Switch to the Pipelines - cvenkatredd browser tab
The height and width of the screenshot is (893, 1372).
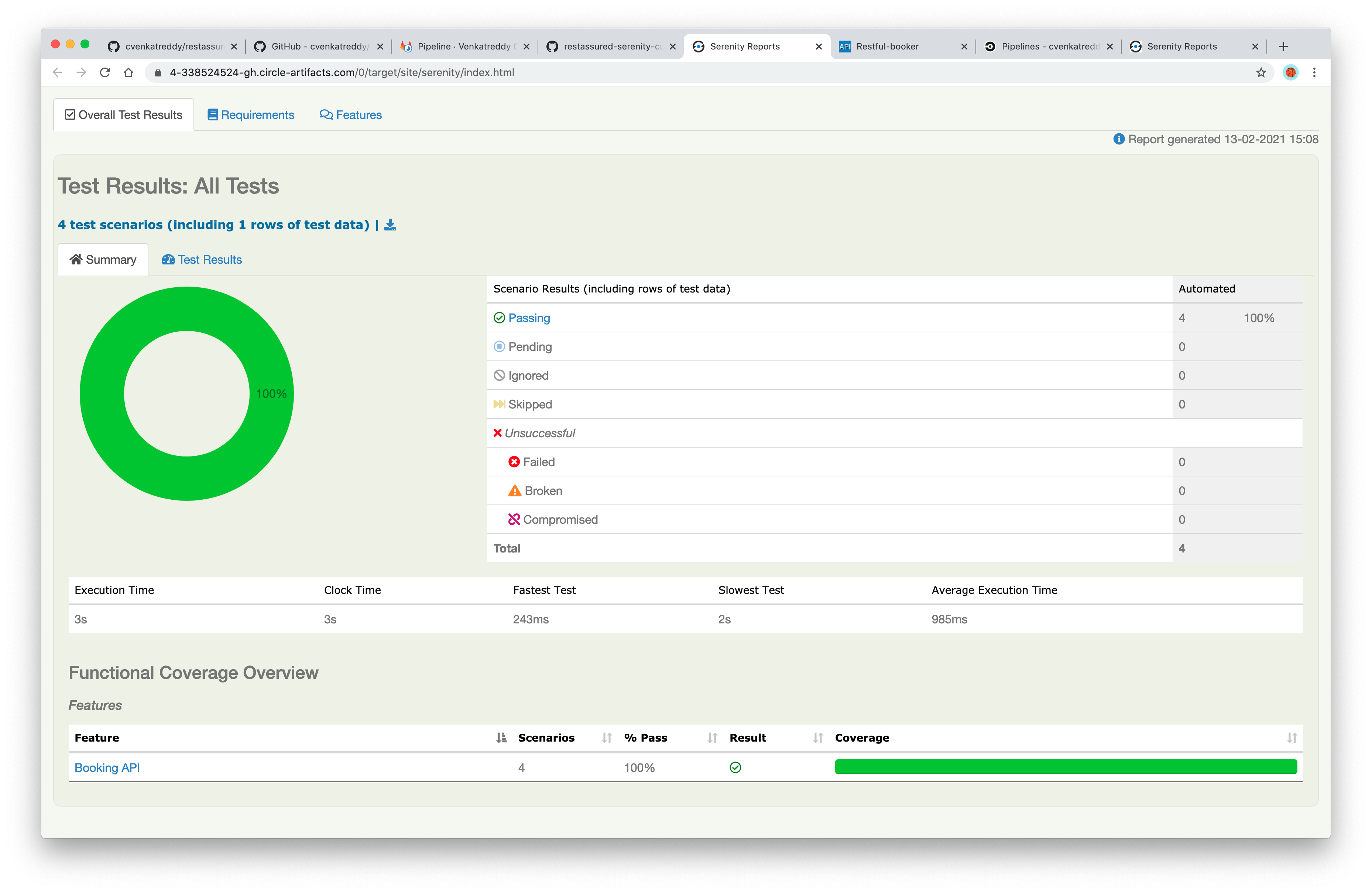point(1049,47)
